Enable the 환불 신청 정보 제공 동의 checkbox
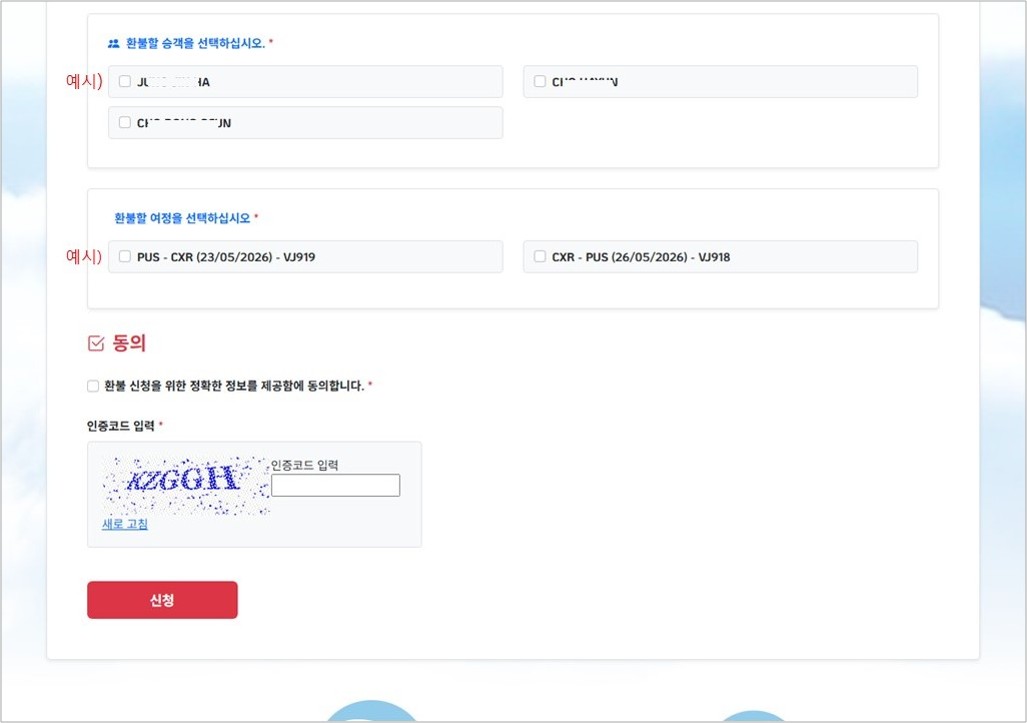Viewport: 1027px width, 723px height. [93, 386]
